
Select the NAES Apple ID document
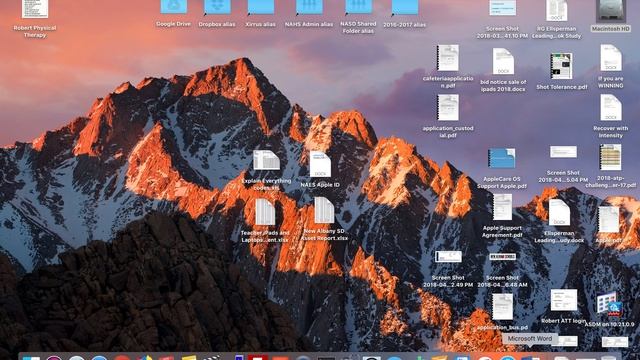(320, 164)
